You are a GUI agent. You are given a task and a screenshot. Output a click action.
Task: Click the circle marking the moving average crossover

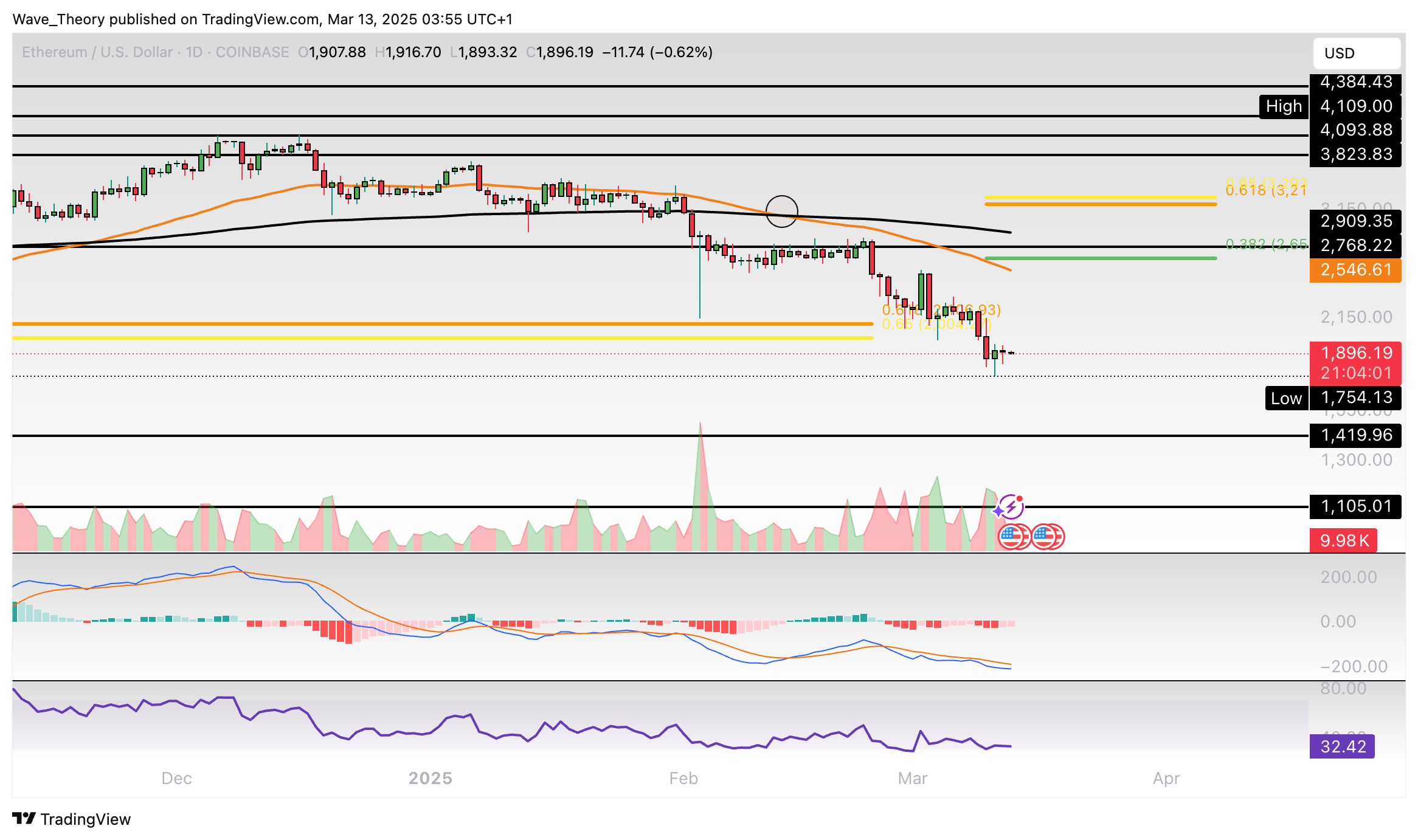click(x=781, y=212)
